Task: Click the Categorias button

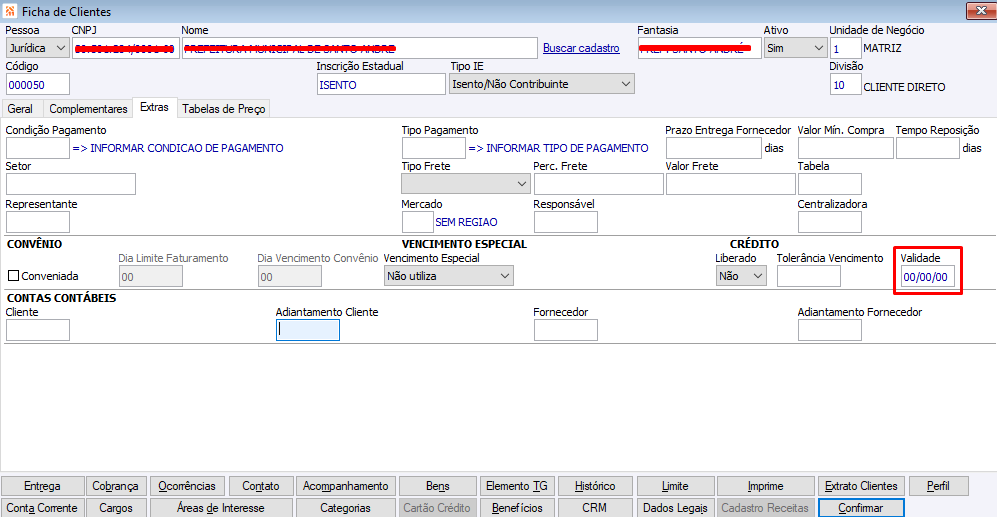Action: (x=346, y=507)
